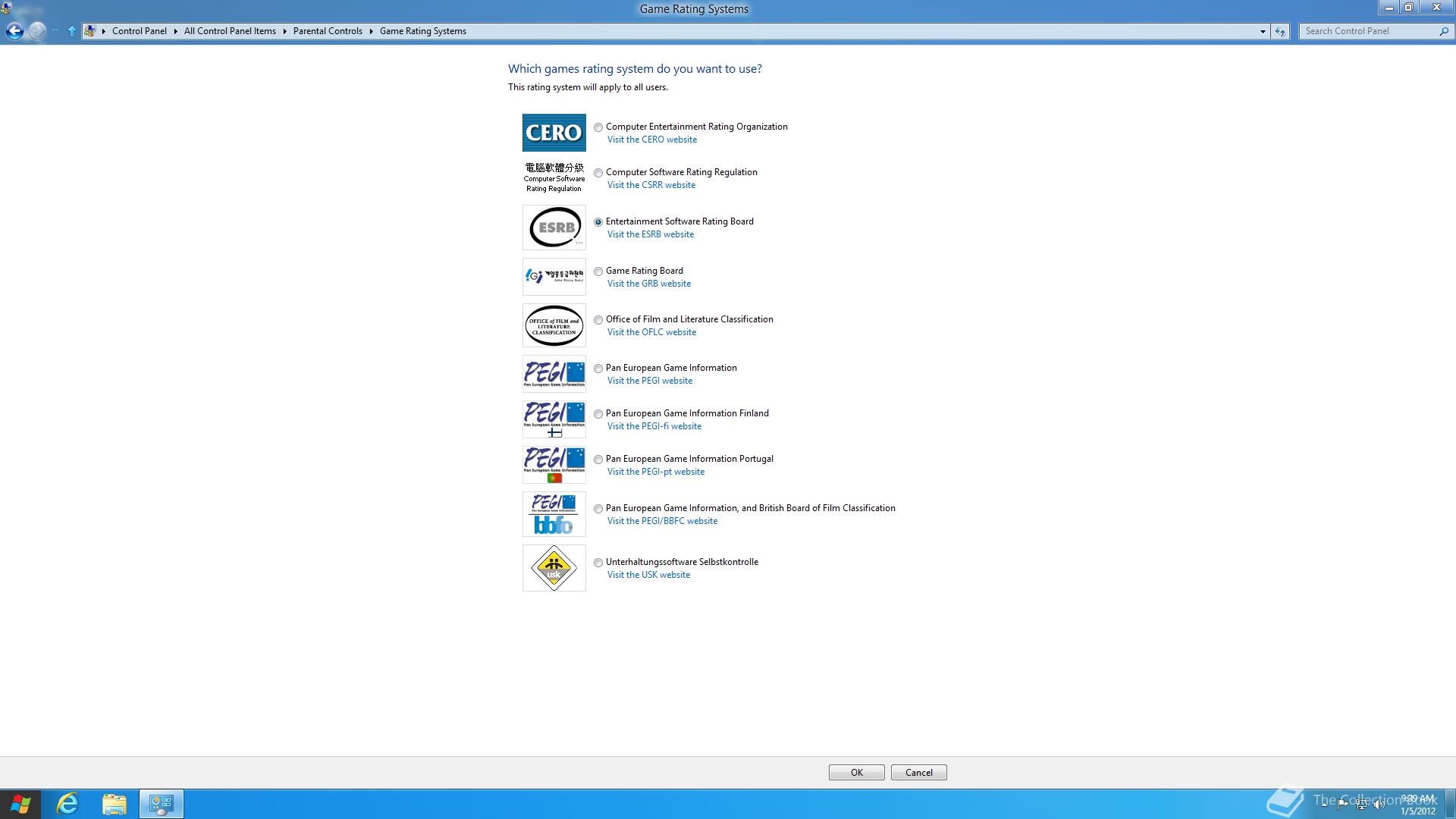The width and height of the screenshot is (1456, 819).
Task: Show hidden tray icons arrow
Action: coord(1325,805)
